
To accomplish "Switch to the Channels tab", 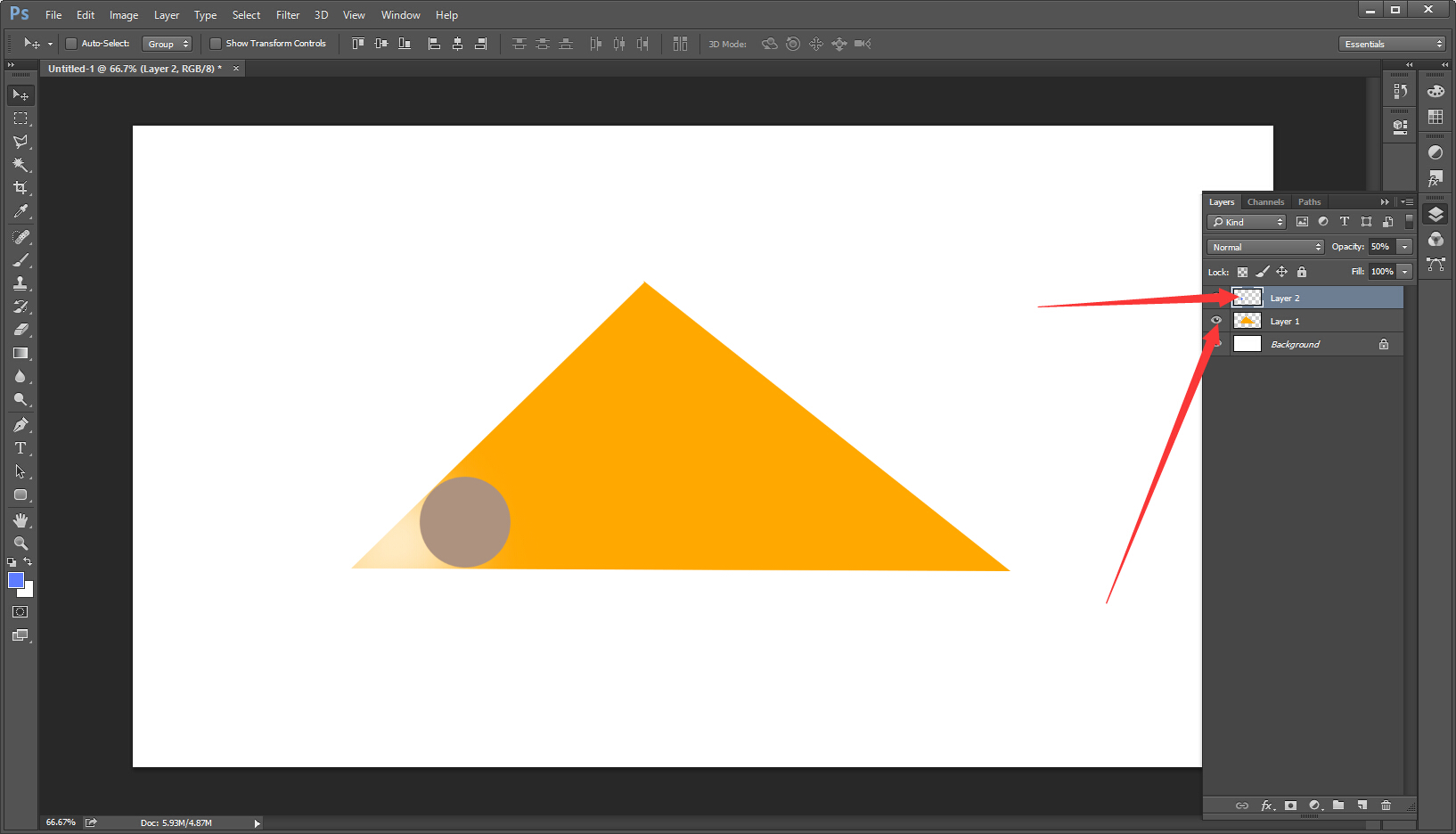I will pos(1265,202).
